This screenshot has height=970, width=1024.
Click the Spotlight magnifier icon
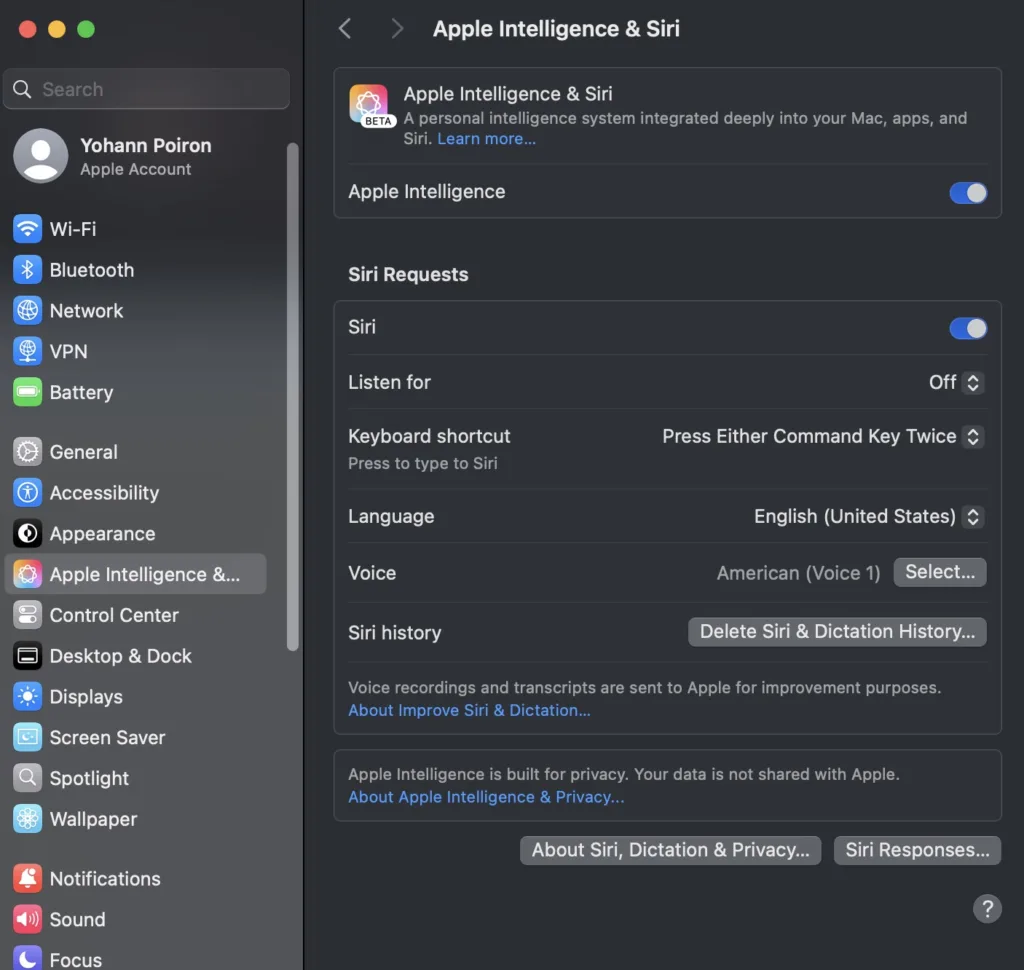[27, 778]
